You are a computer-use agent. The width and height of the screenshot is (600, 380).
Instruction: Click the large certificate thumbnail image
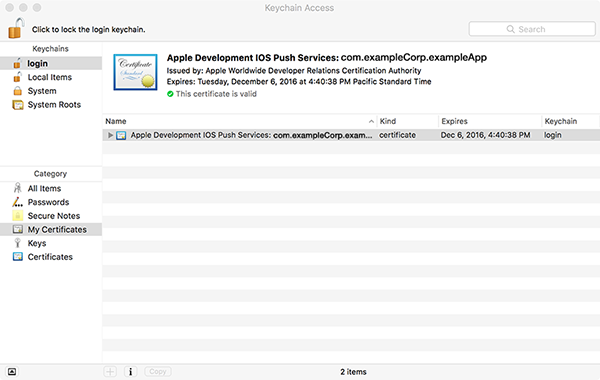coord(135,72)
